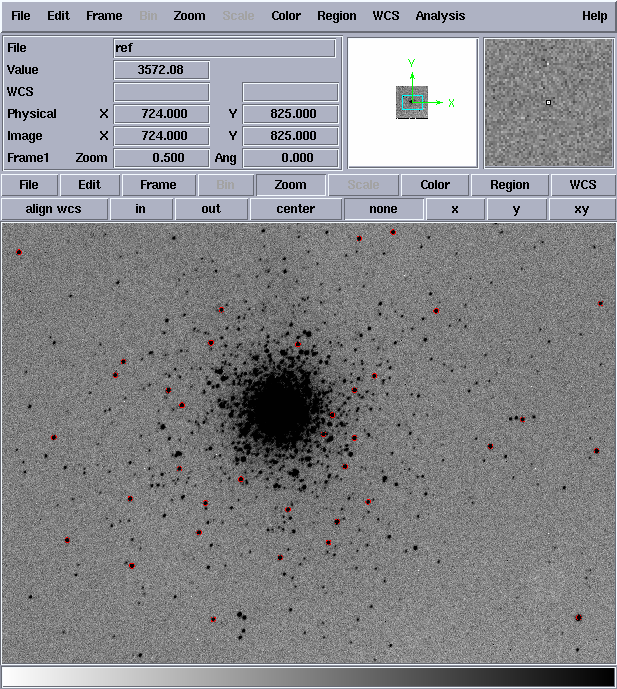Viewport: 617px width, 689px height.
Task: Zoom out with the 'out' button
Action: click(211, 209)
